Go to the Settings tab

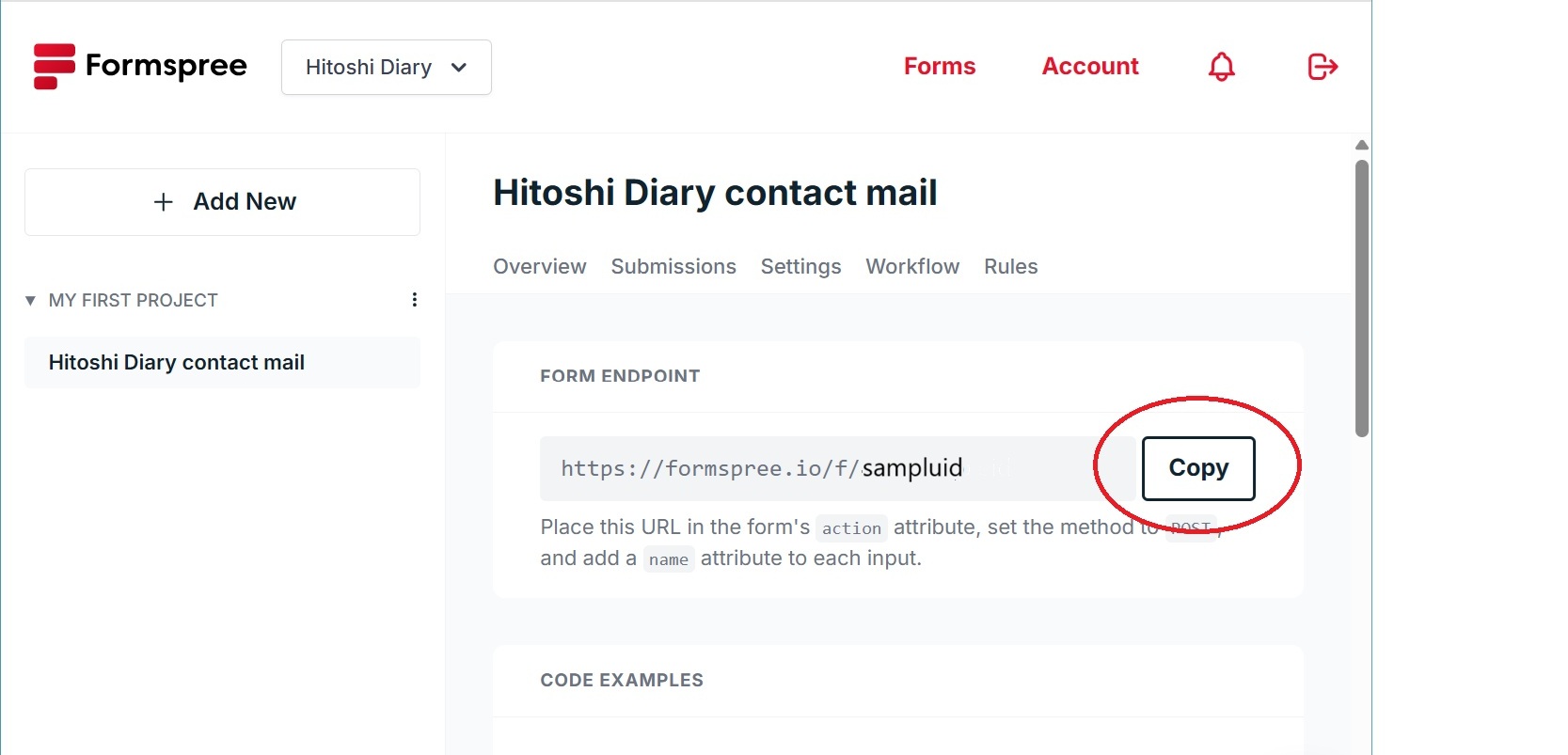(800, 267)
